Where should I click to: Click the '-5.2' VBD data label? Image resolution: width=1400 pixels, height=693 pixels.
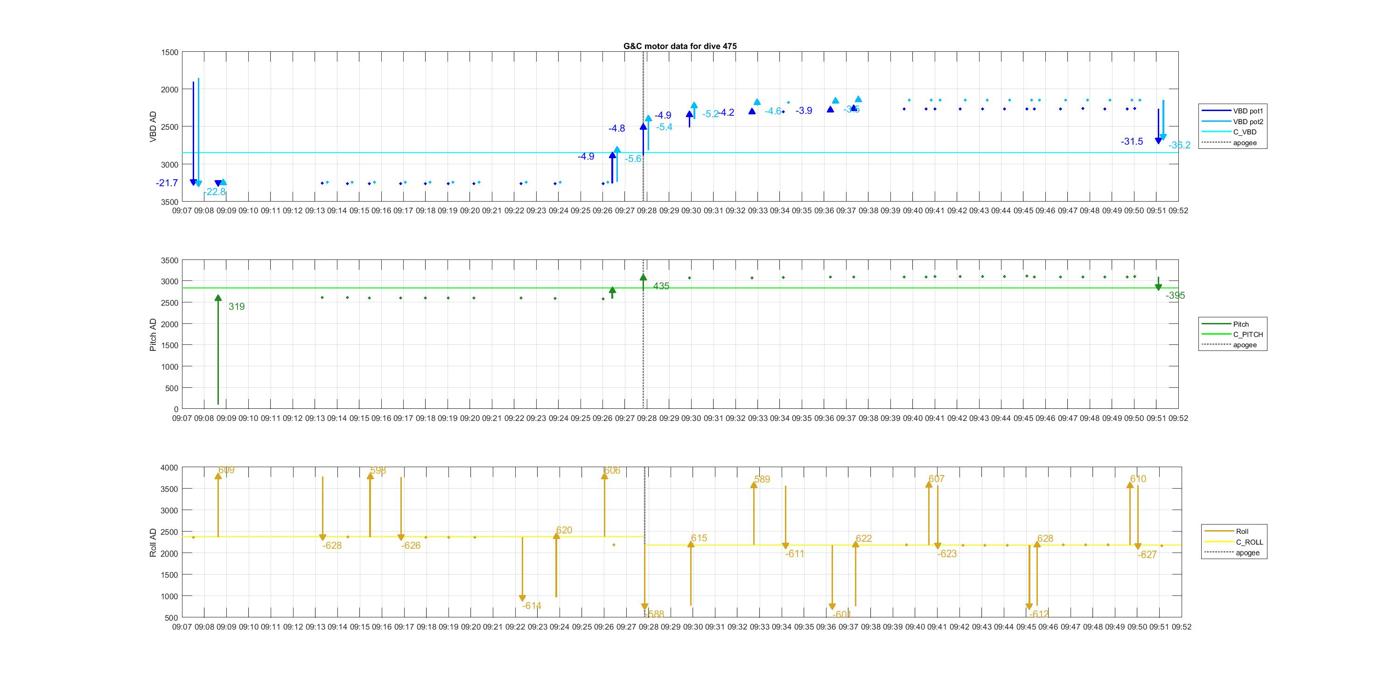(710, 114)
